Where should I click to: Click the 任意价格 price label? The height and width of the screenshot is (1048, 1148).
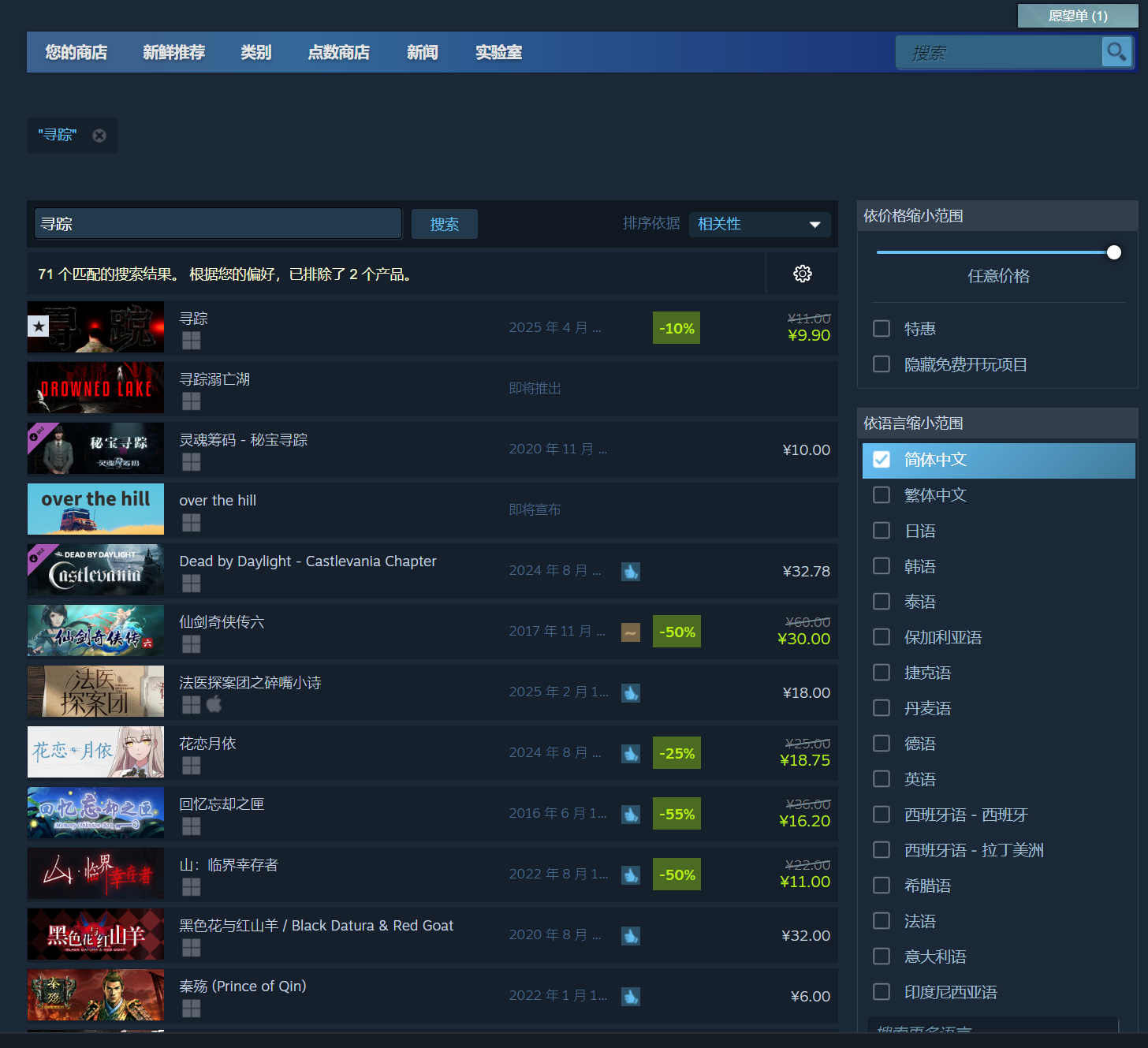click(x=998, y=276)
